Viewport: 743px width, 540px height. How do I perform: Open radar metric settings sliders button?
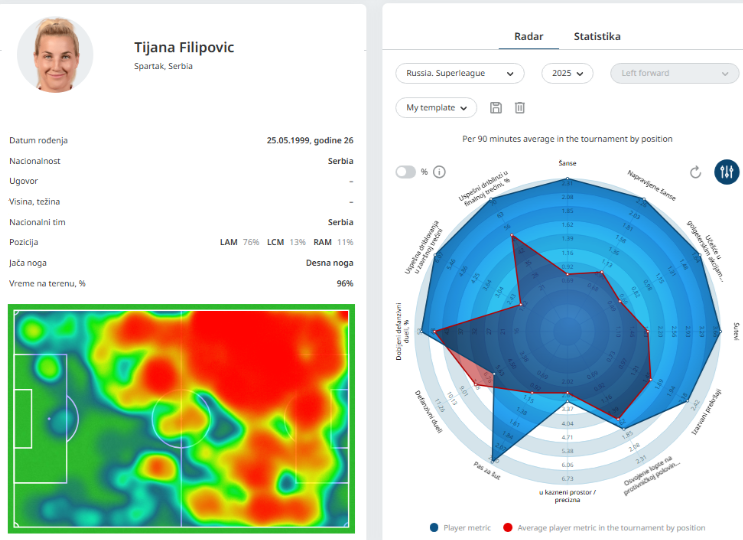point(727,172)
